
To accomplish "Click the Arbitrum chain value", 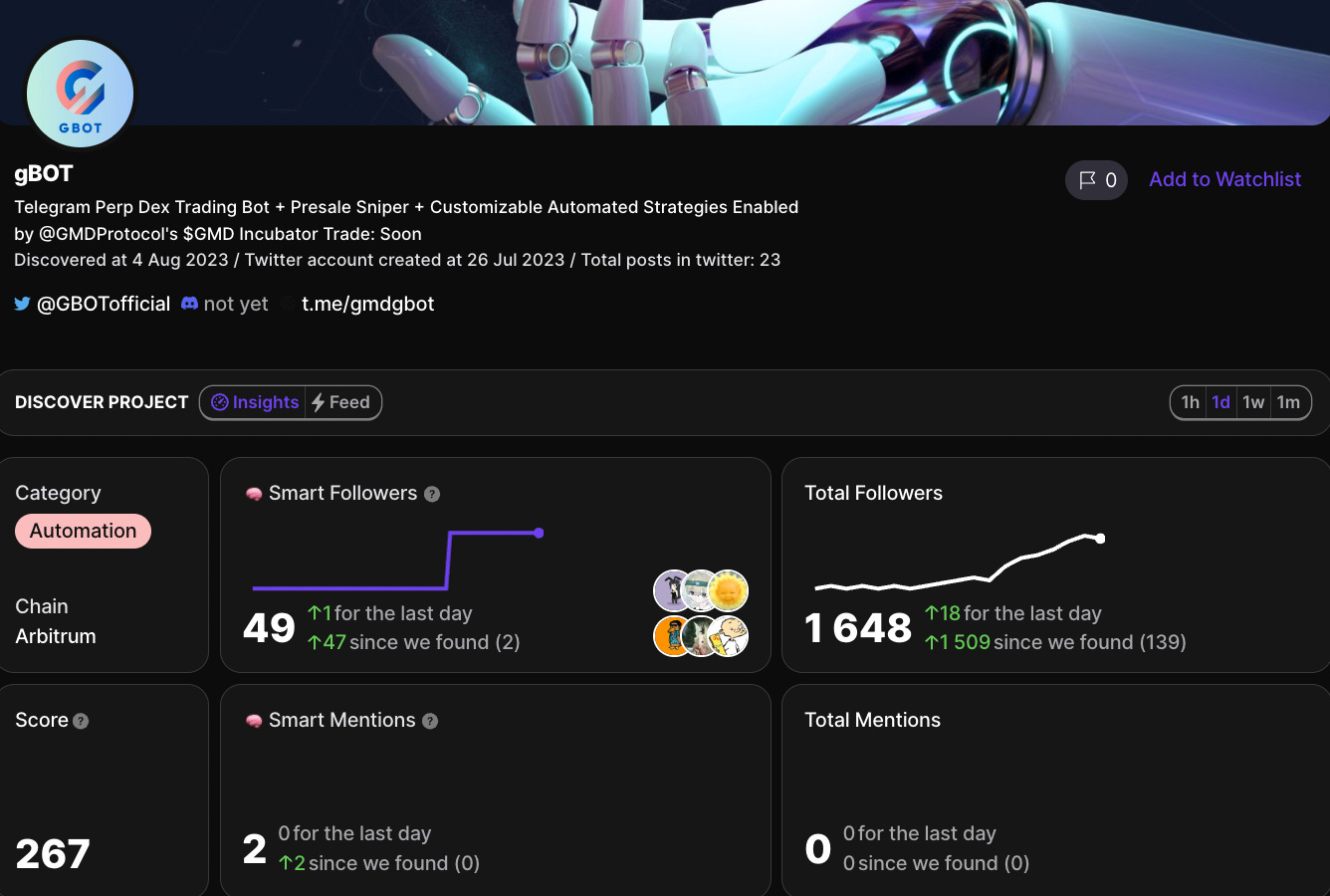I will tap(56, 636).
